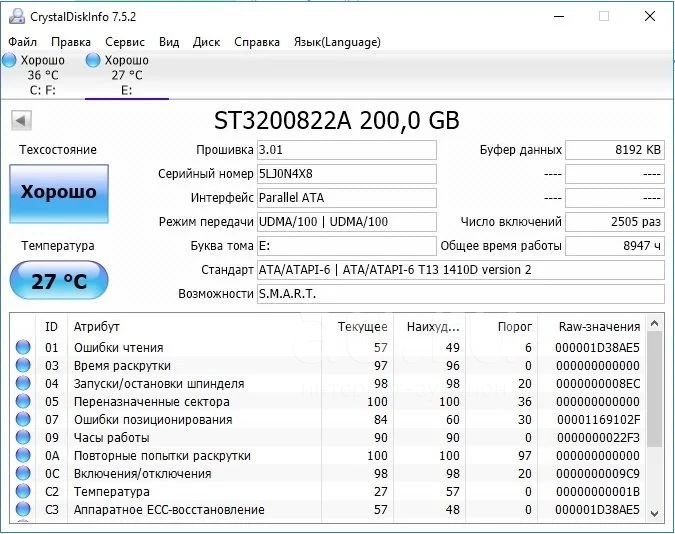Open the Сервис menu
Screen dimensions: 675x534
point(125,42)
